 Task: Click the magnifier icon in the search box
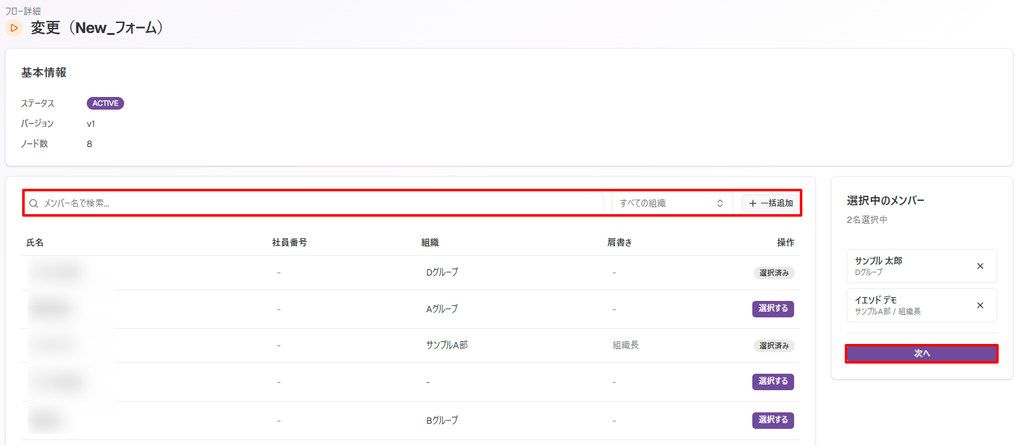34,204
